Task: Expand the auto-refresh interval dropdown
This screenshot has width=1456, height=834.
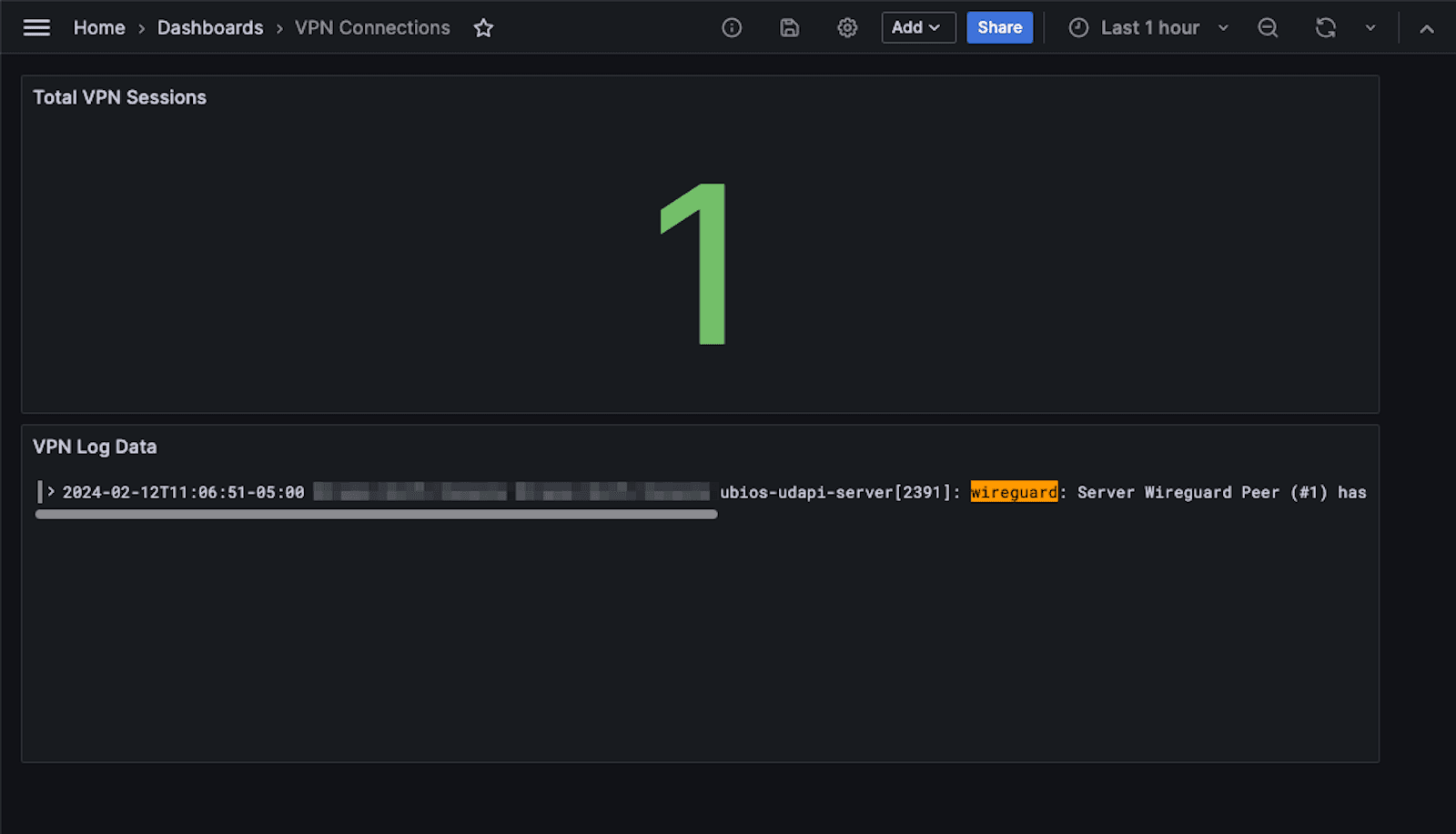Action: click(x=1371, y=27)
